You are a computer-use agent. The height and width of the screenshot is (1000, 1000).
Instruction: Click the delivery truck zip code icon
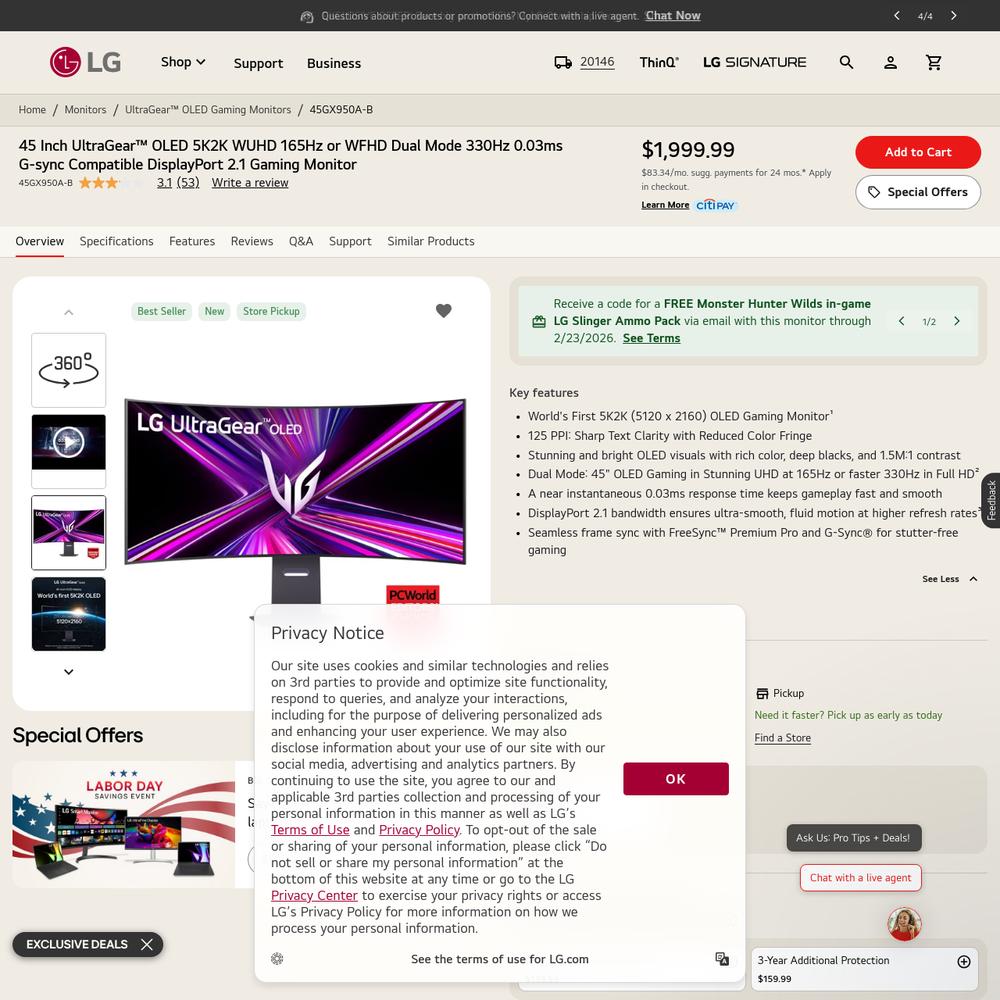coord(562,62)
